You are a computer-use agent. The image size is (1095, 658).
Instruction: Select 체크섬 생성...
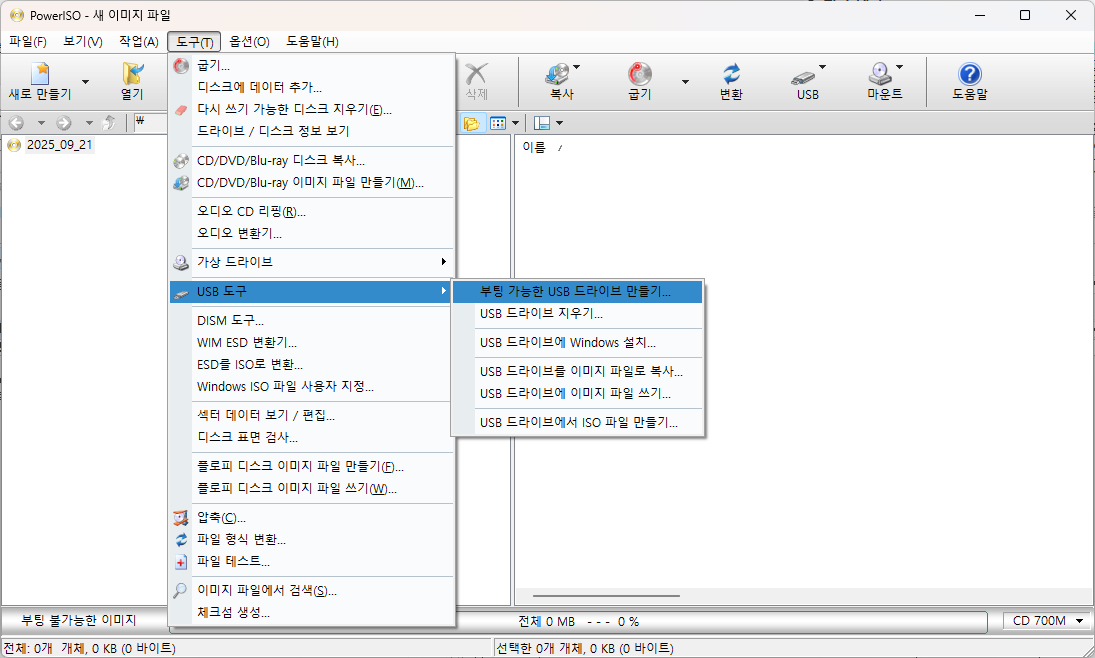311,613
